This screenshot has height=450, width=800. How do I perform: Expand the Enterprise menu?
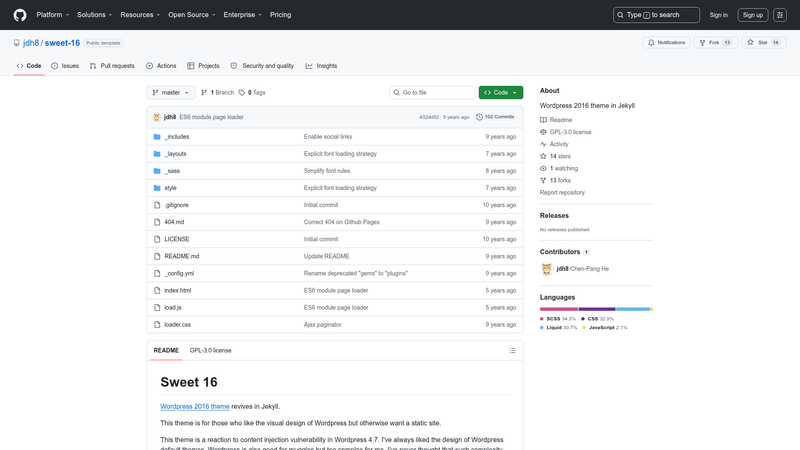tap(242, 15)
